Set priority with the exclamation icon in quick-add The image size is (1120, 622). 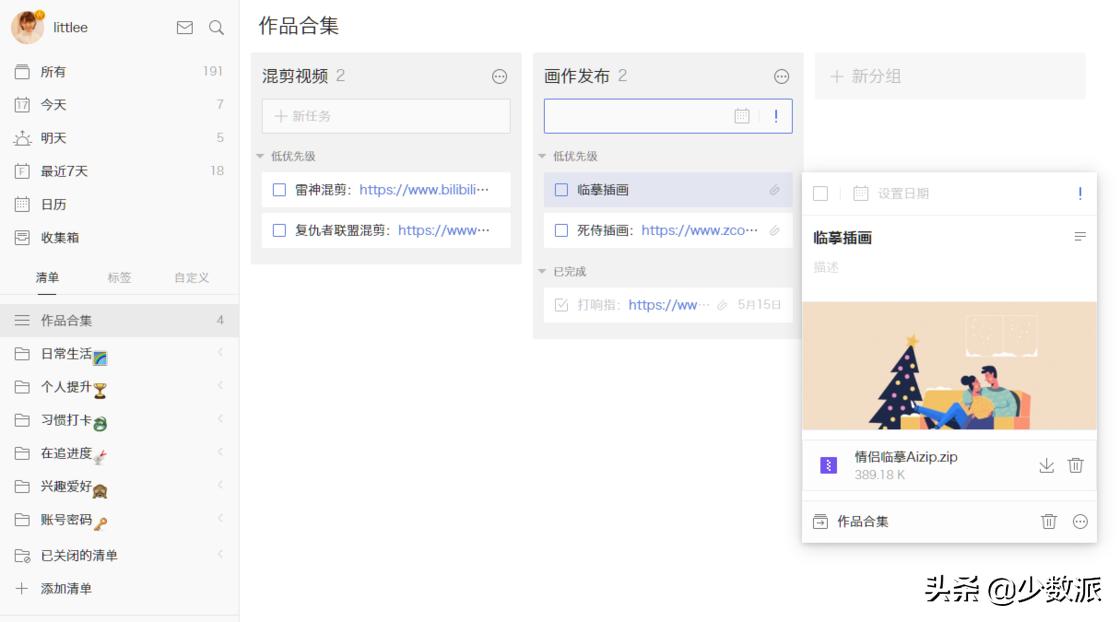point(777,115)
